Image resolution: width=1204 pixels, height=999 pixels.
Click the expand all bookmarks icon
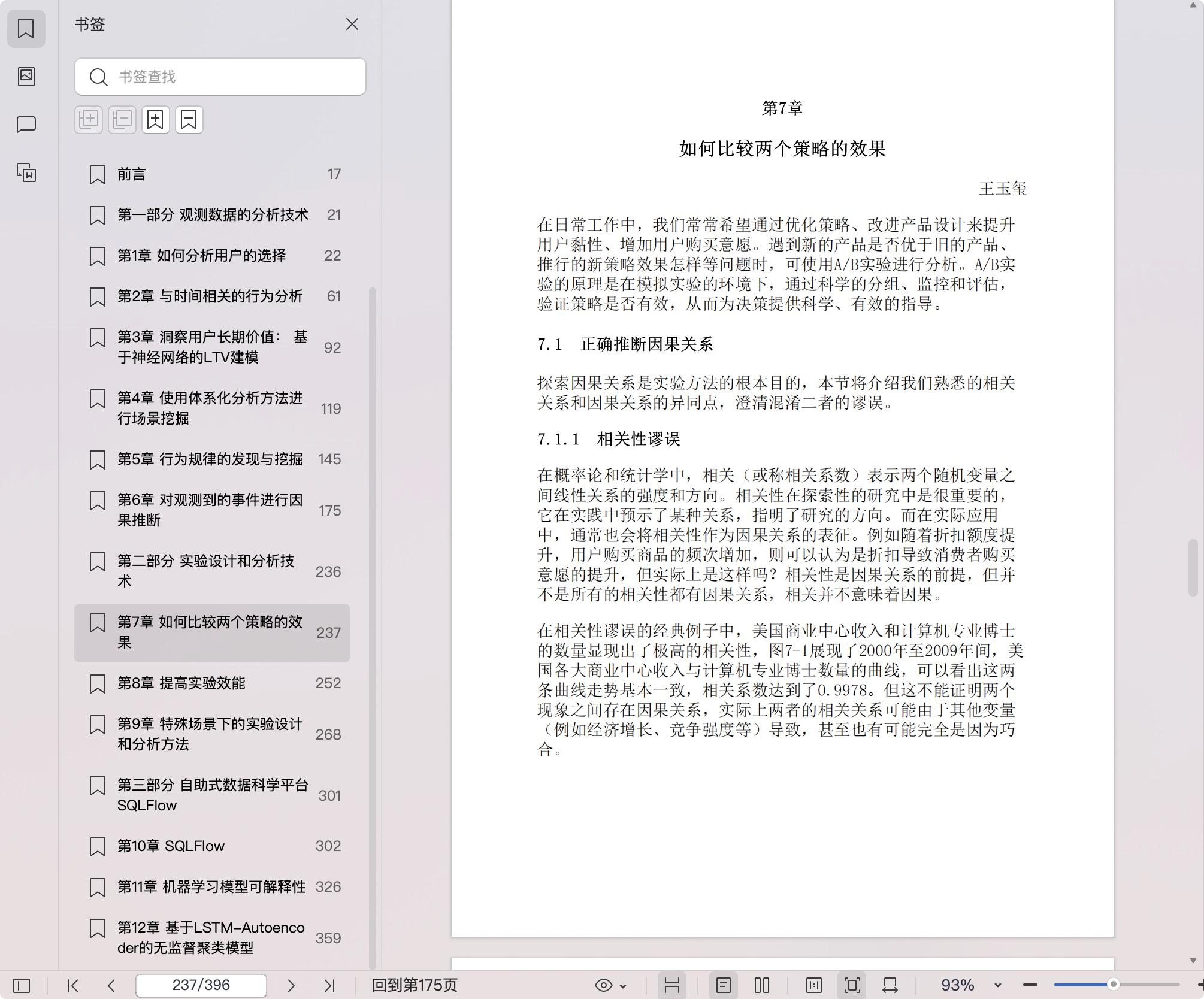[x=89, y=120]
